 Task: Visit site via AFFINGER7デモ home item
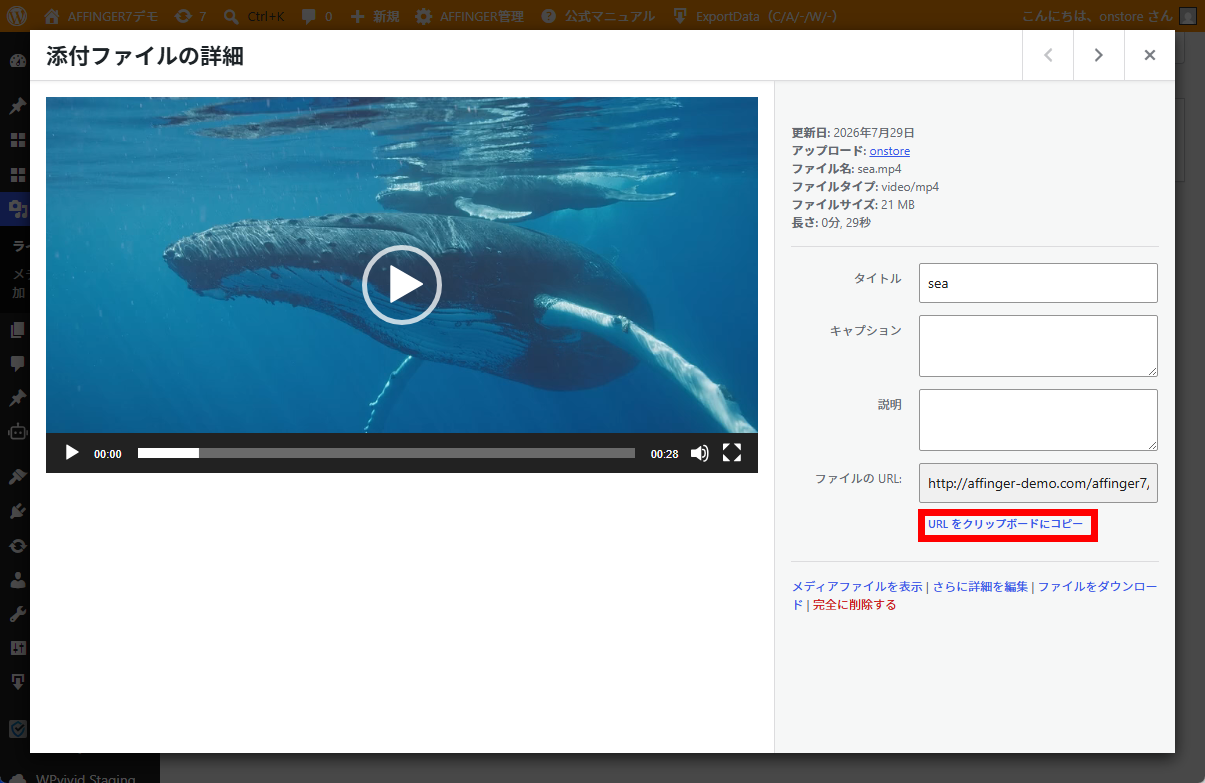pos(102,16)
